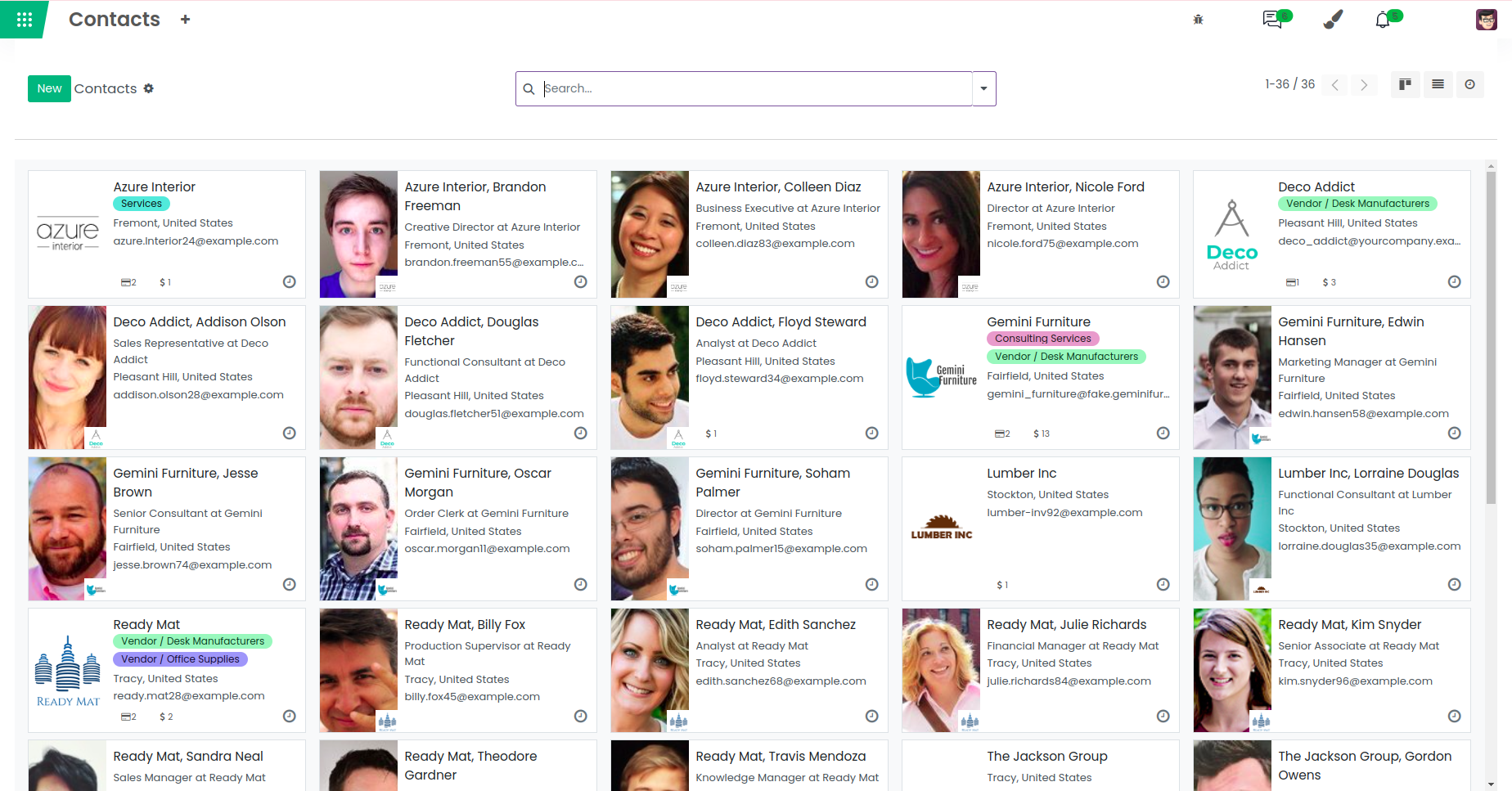Click Vendor / Desk Manufacturers tag on Deco Addict
Screen dimensions: 1512x791
[1358, 204]
